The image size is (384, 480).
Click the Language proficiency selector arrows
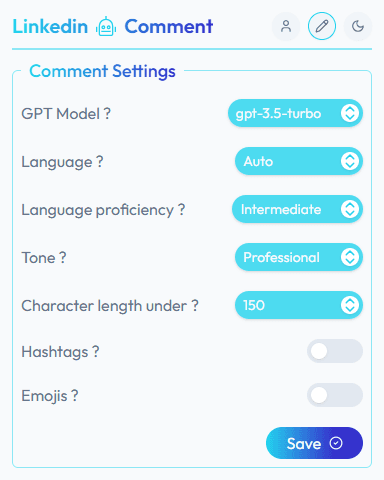pyautogui.click(x=350, y=209)
